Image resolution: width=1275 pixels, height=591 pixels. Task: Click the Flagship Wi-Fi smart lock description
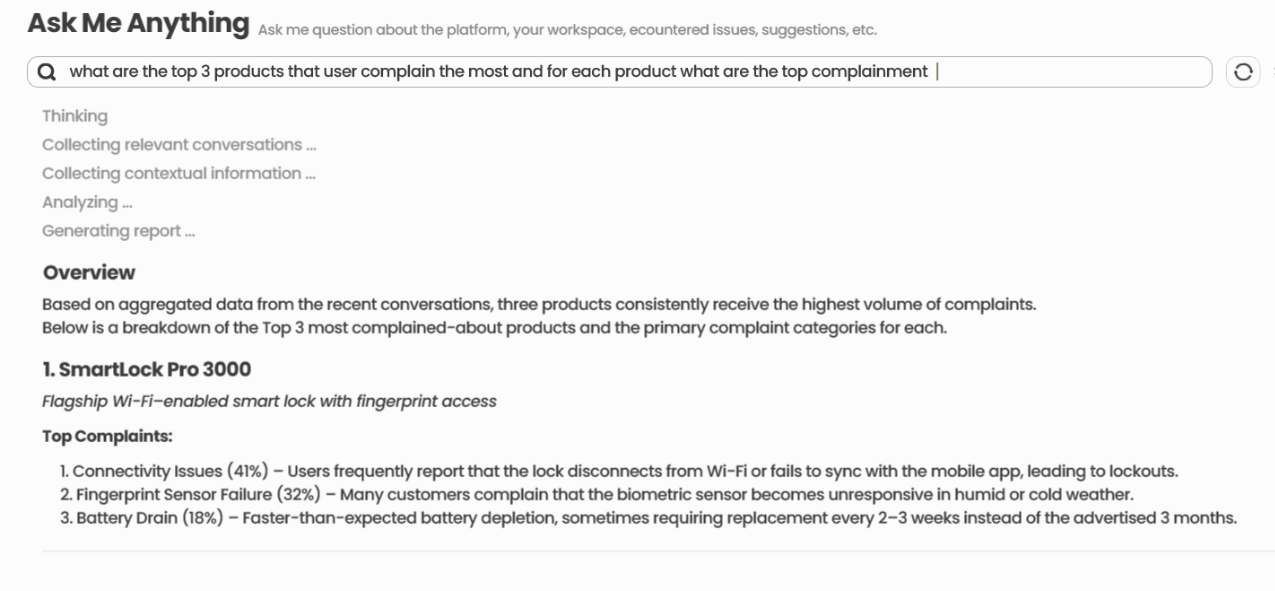tap(269, 402)
